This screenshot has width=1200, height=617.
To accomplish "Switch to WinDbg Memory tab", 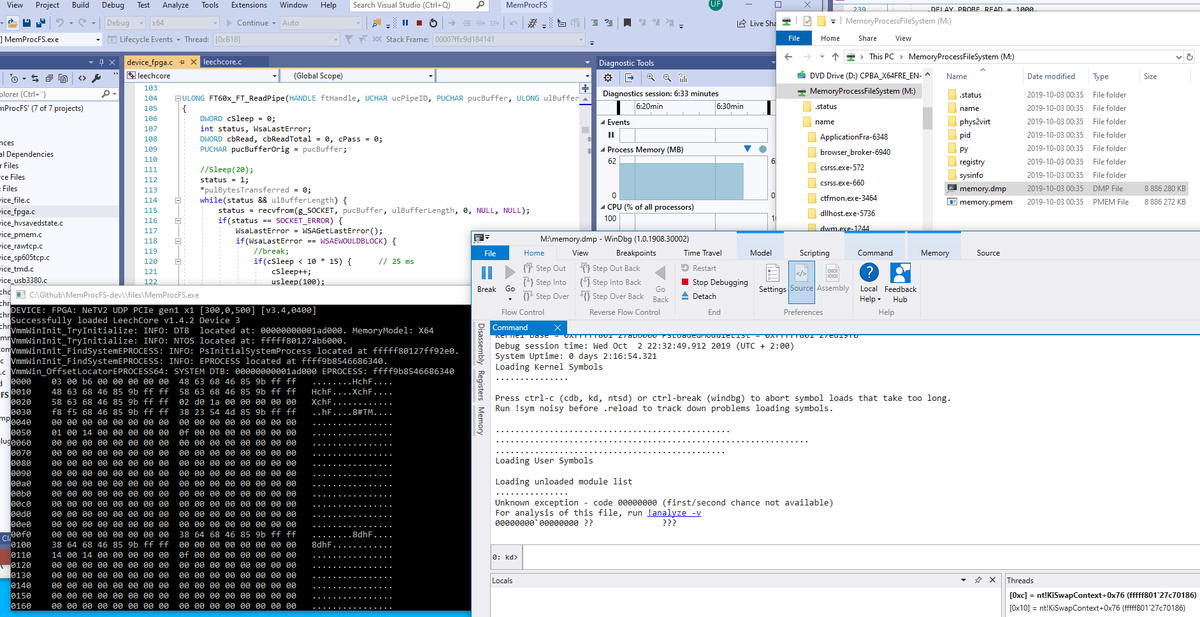I will point(934,253).
